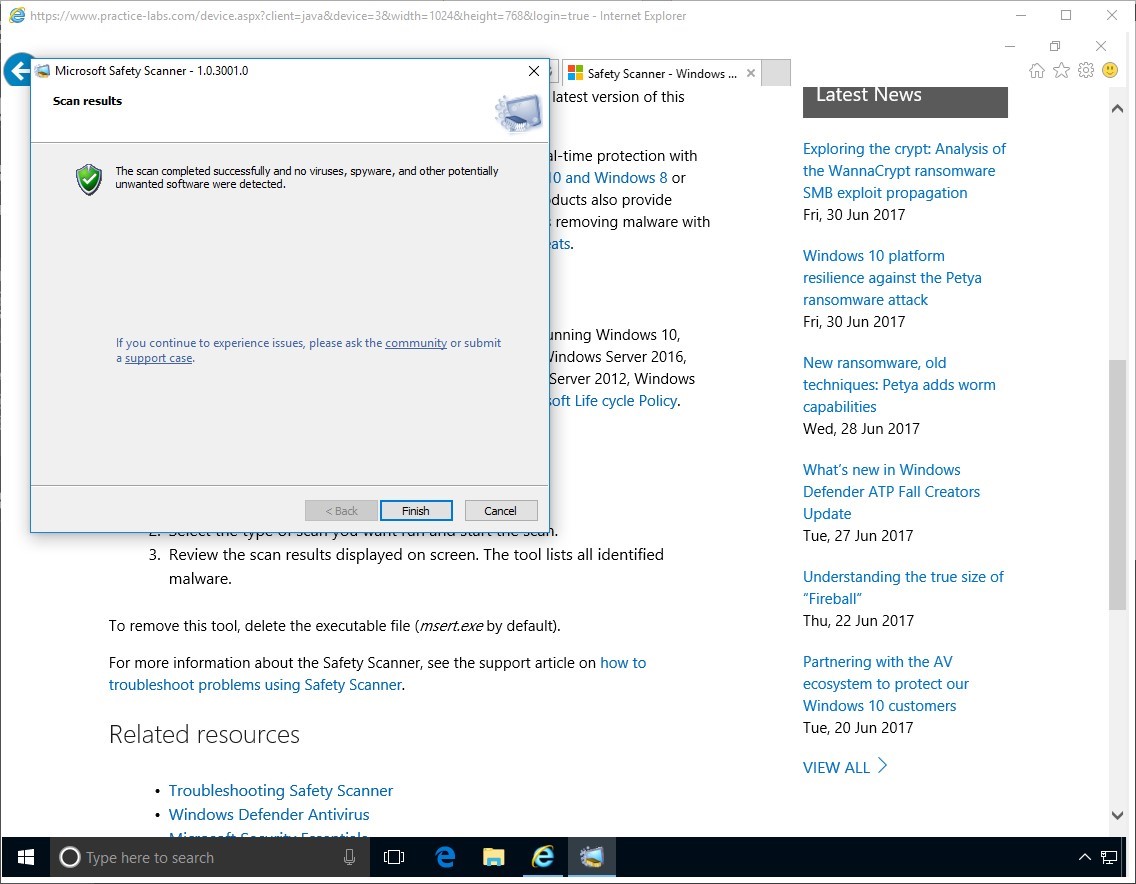Click the page scrollbar up arrow
Viewport: 1136px width, 884px height.
pos(1117,109)
